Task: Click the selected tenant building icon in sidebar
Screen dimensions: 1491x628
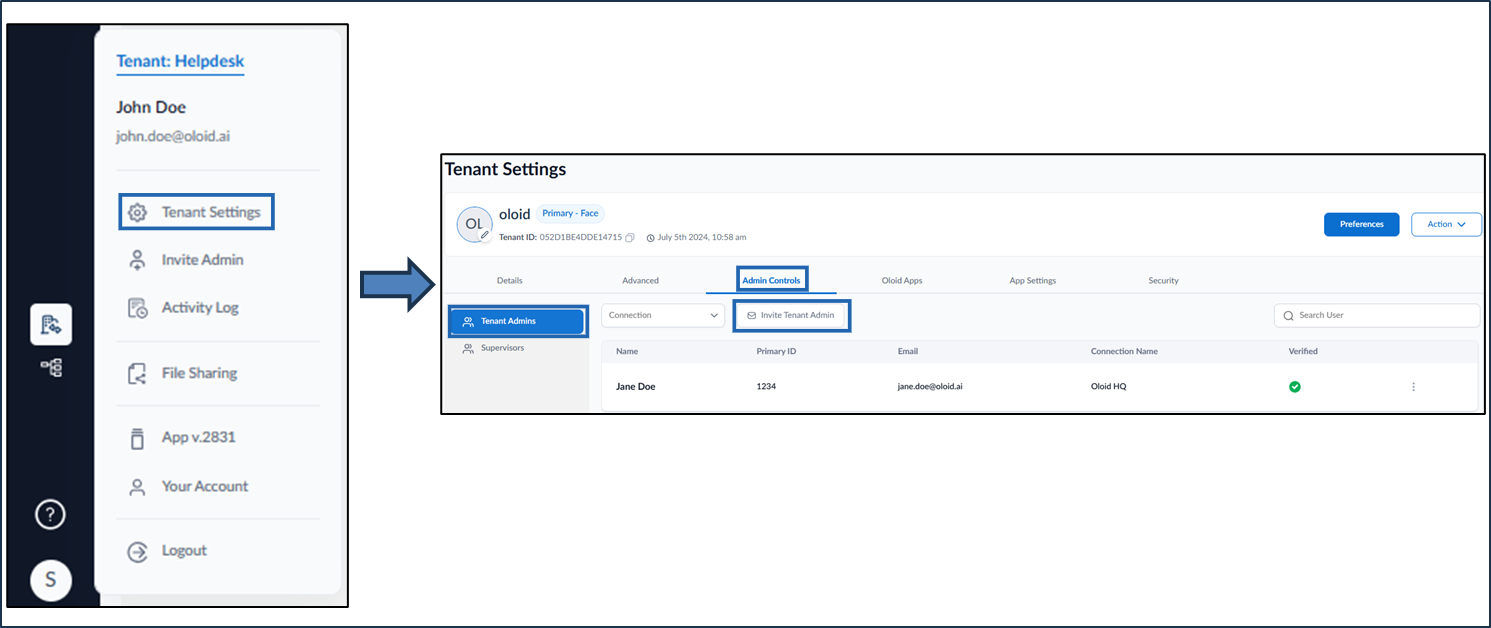Action: point(51,324)
